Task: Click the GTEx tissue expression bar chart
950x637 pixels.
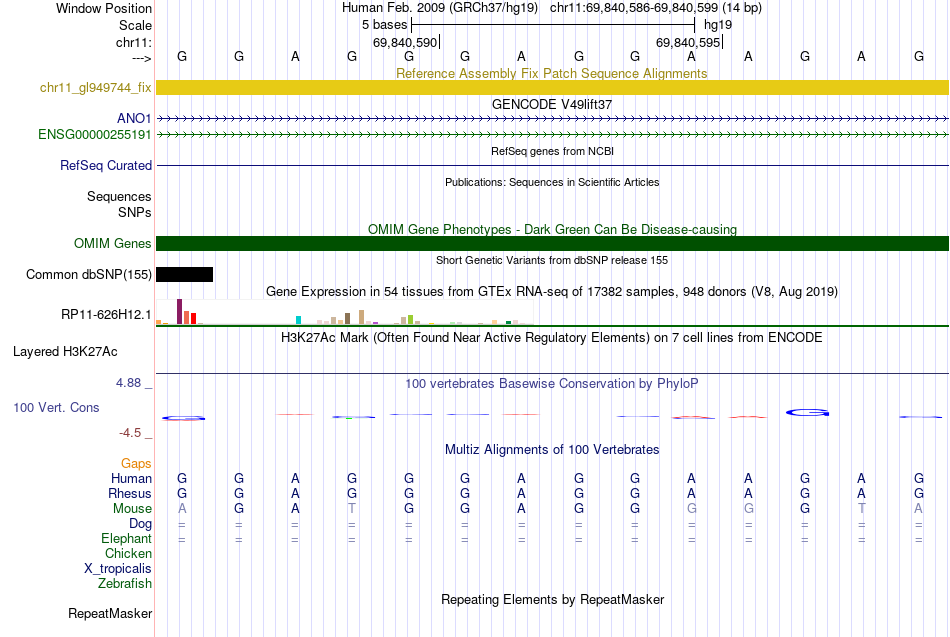Action: click(x=345, y=312)
